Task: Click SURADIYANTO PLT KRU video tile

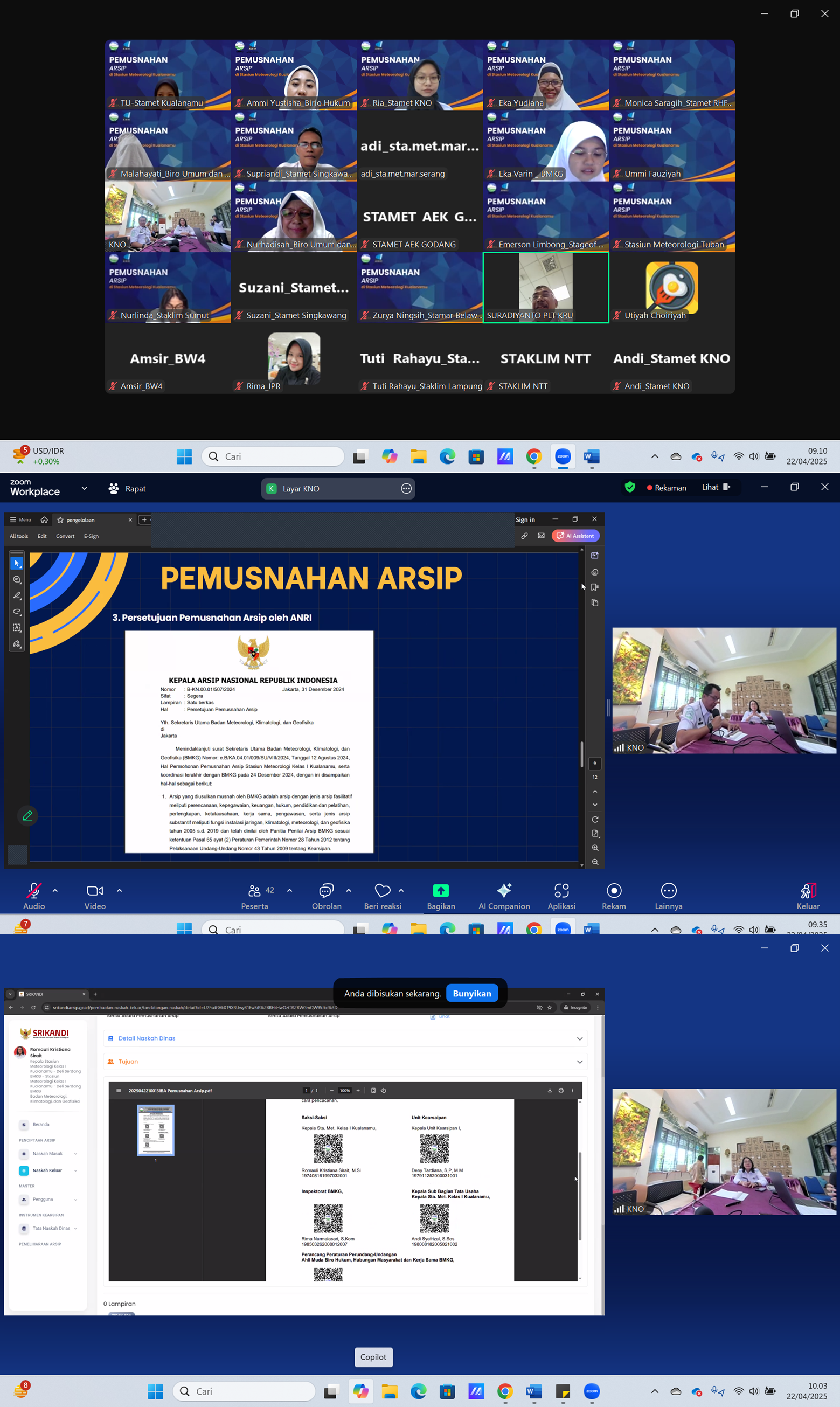Action: [x=546, y=288]
